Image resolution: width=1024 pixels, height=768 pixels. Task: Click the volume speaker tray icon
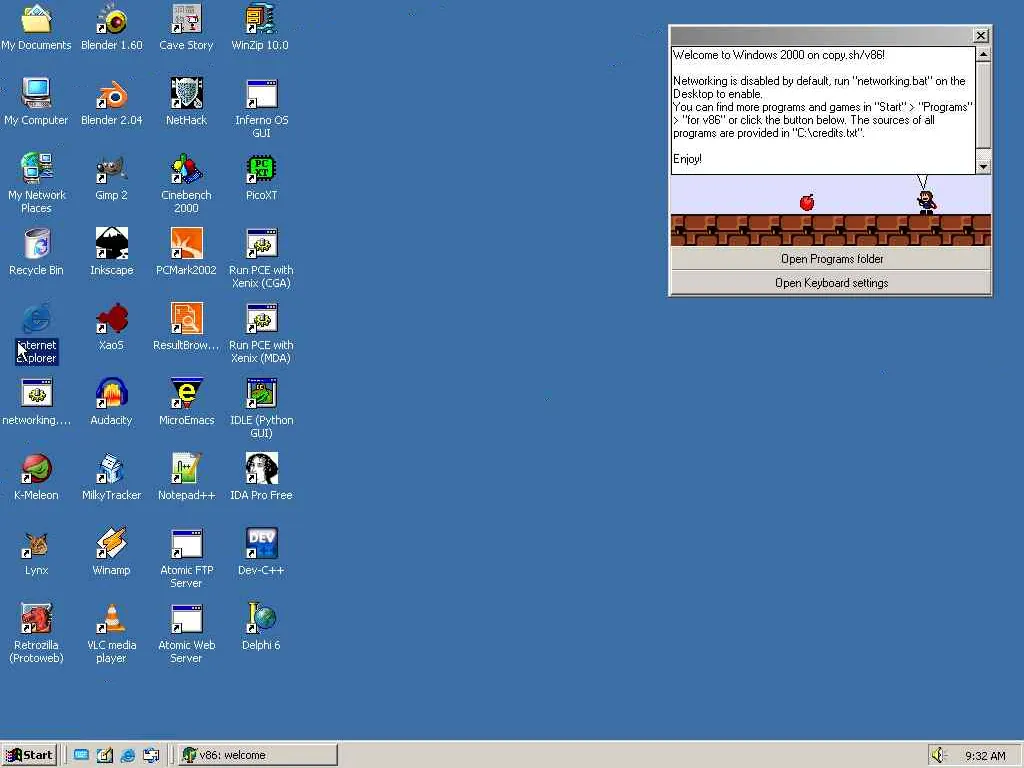point(938,755)
